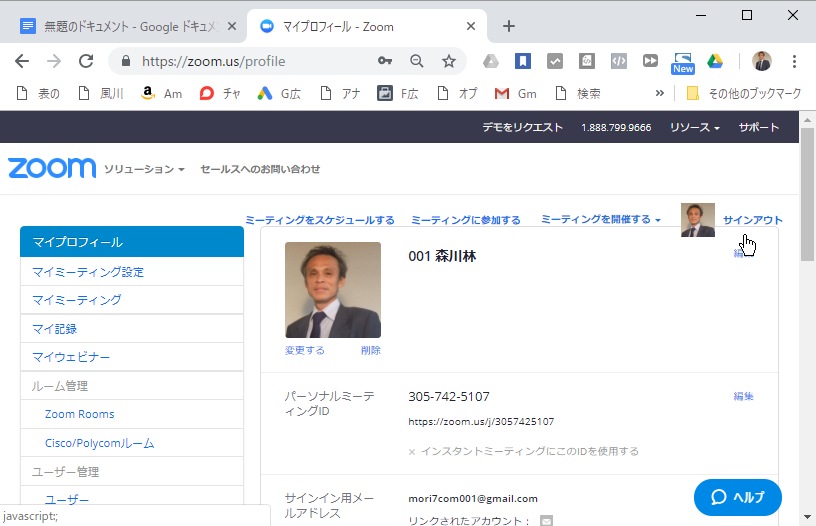Click the zoom magnifier icon in address bar

click(x=417, y=61)
